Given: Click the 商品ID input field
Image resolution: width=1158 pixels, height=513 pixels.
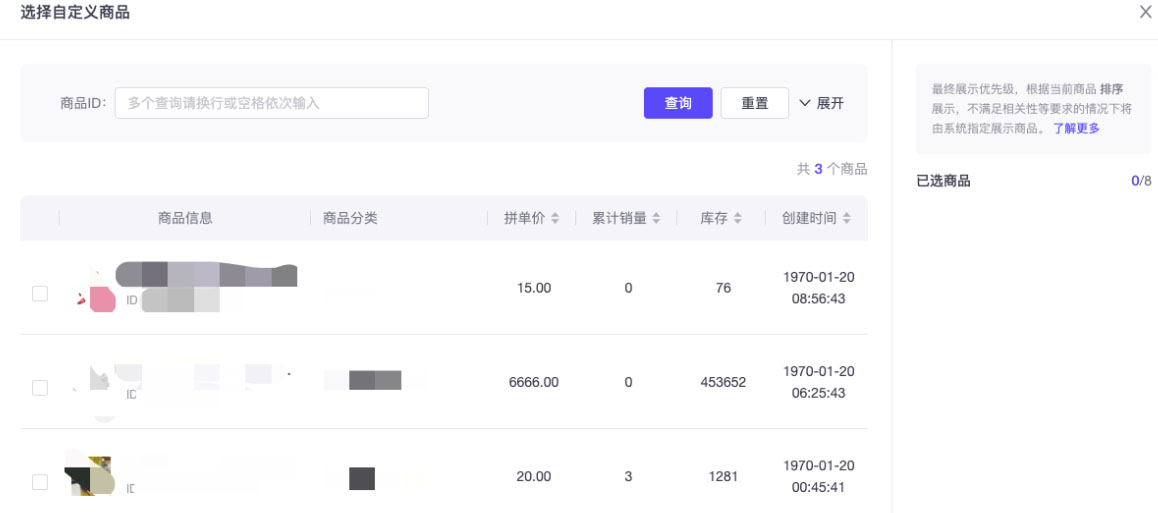Looking at the screenshot, I should (272, 103).
